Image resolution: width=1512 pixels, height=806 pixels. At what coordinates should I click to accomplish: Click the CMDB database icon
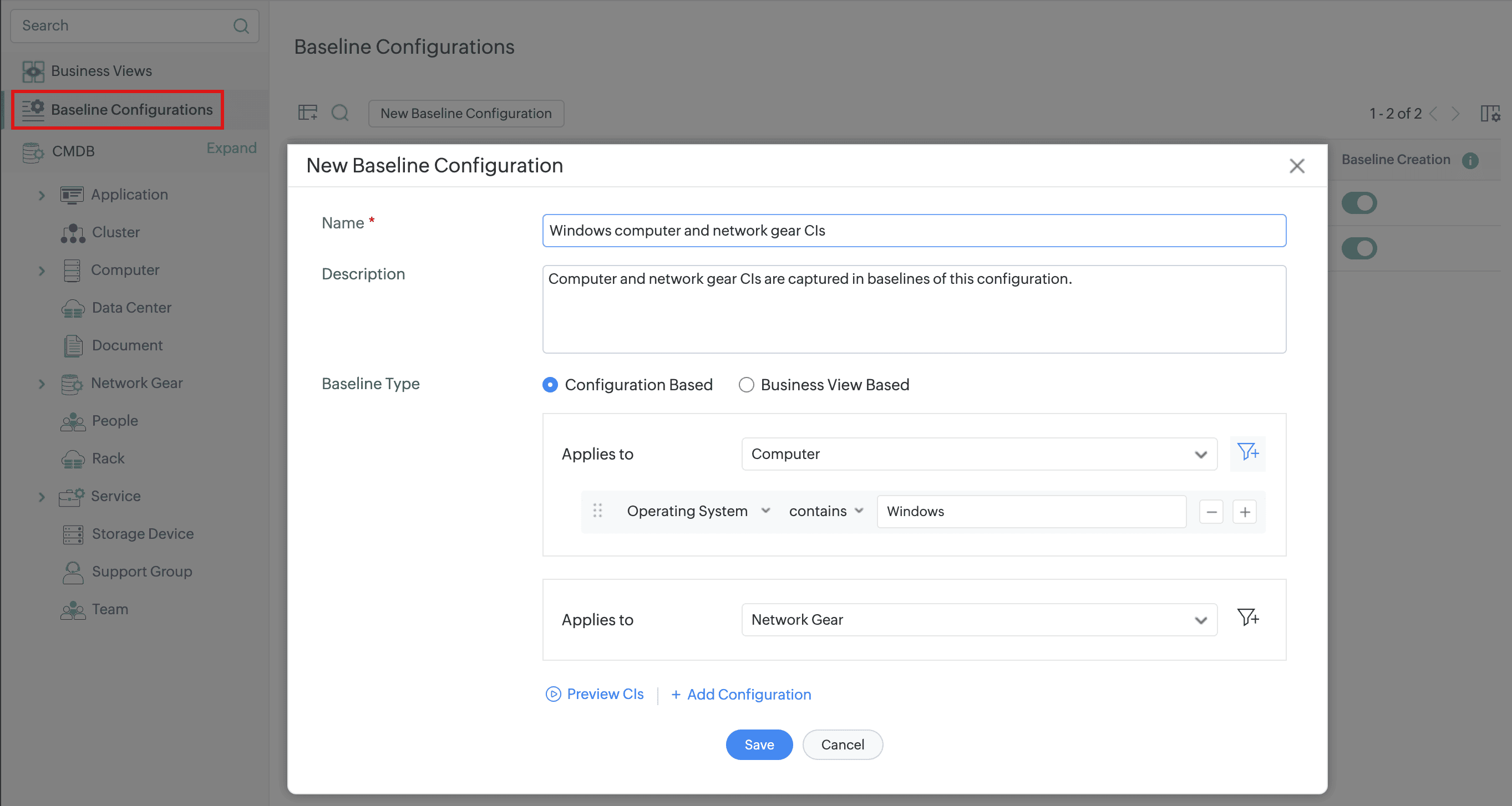click(32, 151)
